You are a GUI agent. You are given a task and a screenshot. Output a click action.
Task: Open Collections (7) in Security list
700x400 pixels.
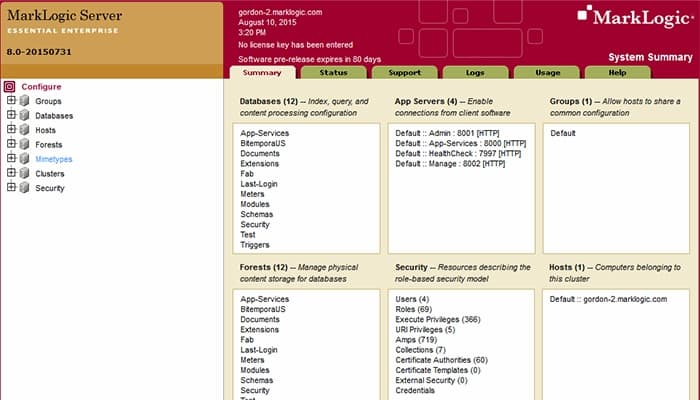tap(420, 350)
